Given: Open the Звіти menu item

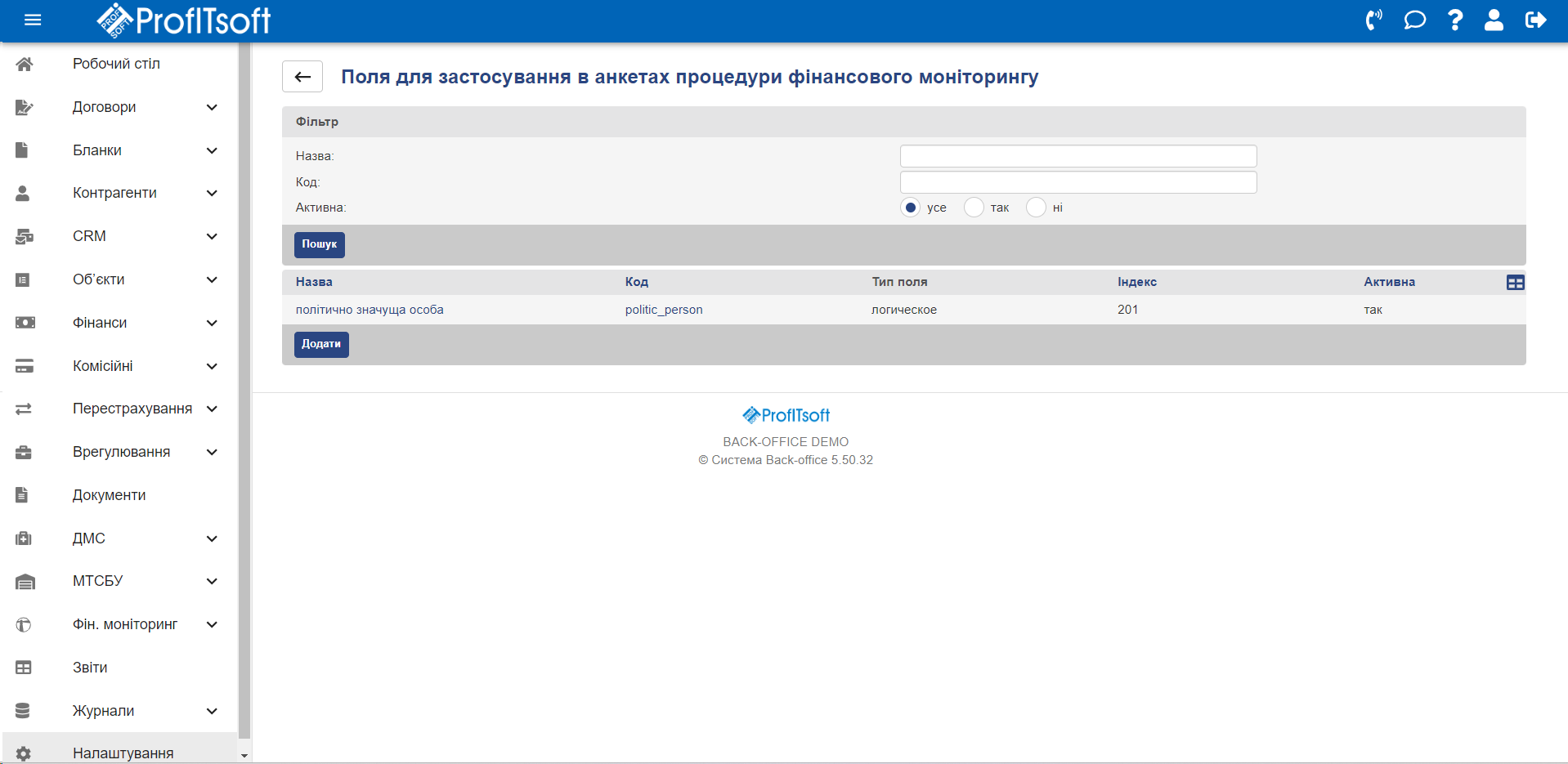Looking at the screenshot, I should click(x=90, y=668).
